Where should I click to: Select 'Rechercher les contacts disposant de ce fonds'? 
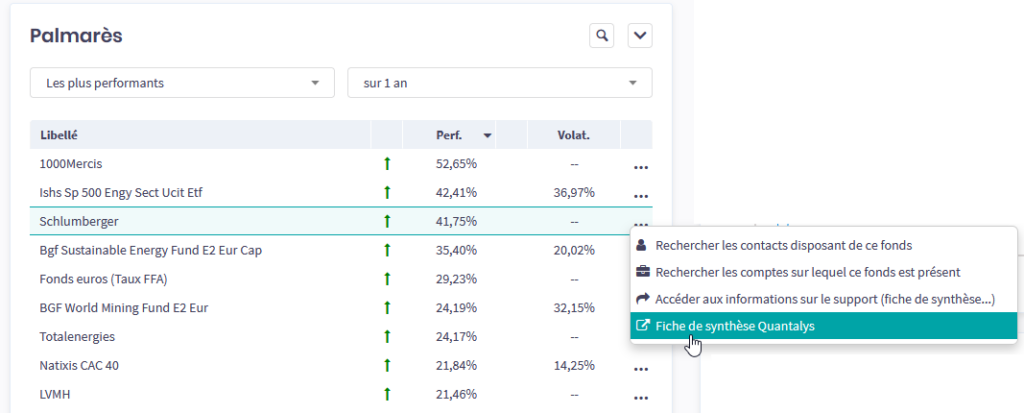tap(783, 245)
